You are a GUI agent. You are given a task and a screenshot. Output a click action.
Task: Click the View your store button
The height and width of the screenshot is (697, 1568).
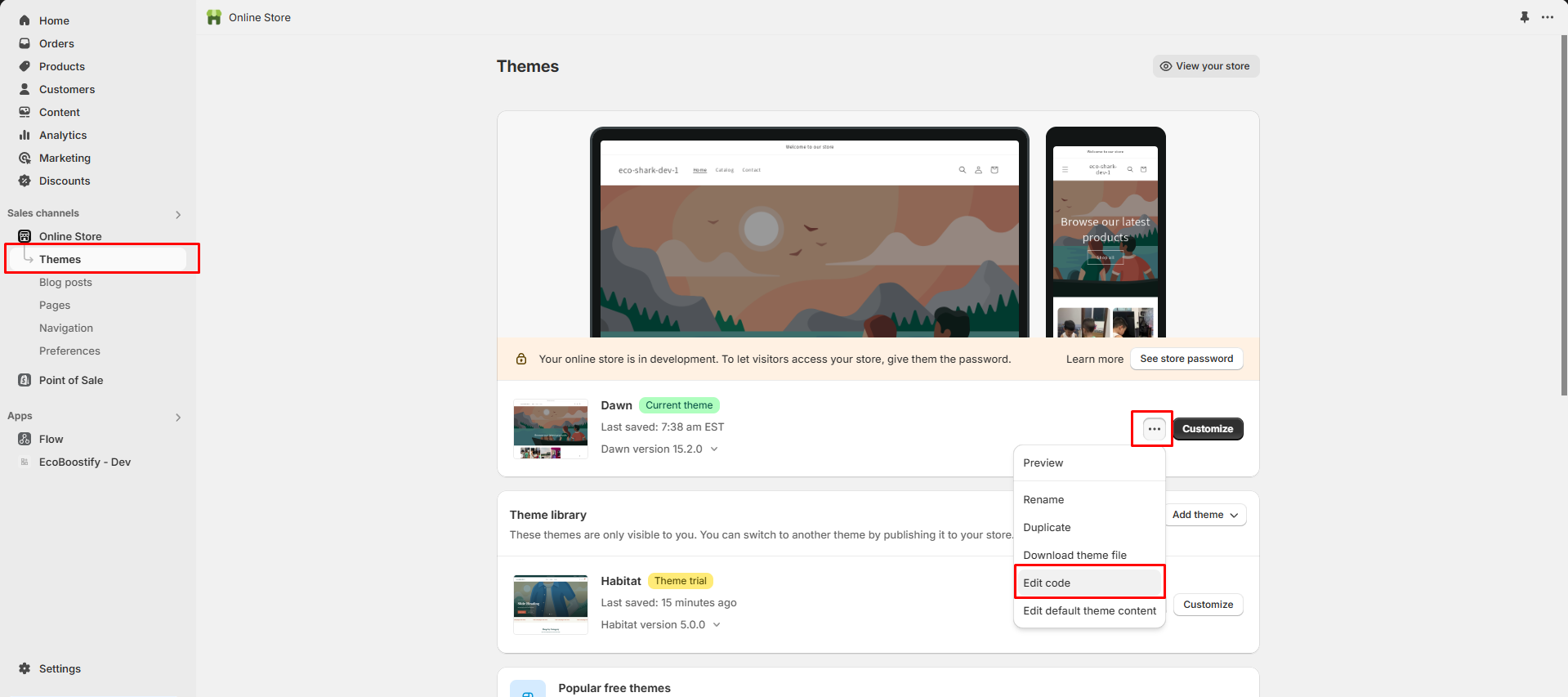pyautogui.click(x=1206, y=66)
